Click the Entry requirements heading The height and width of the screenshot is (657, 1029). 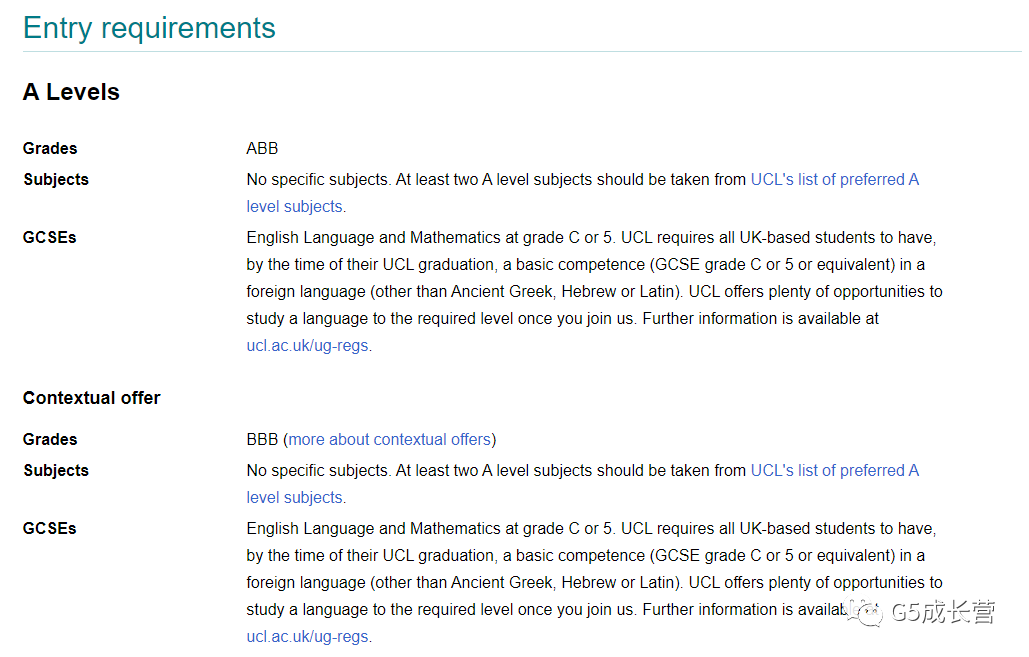tap(149, 28)
